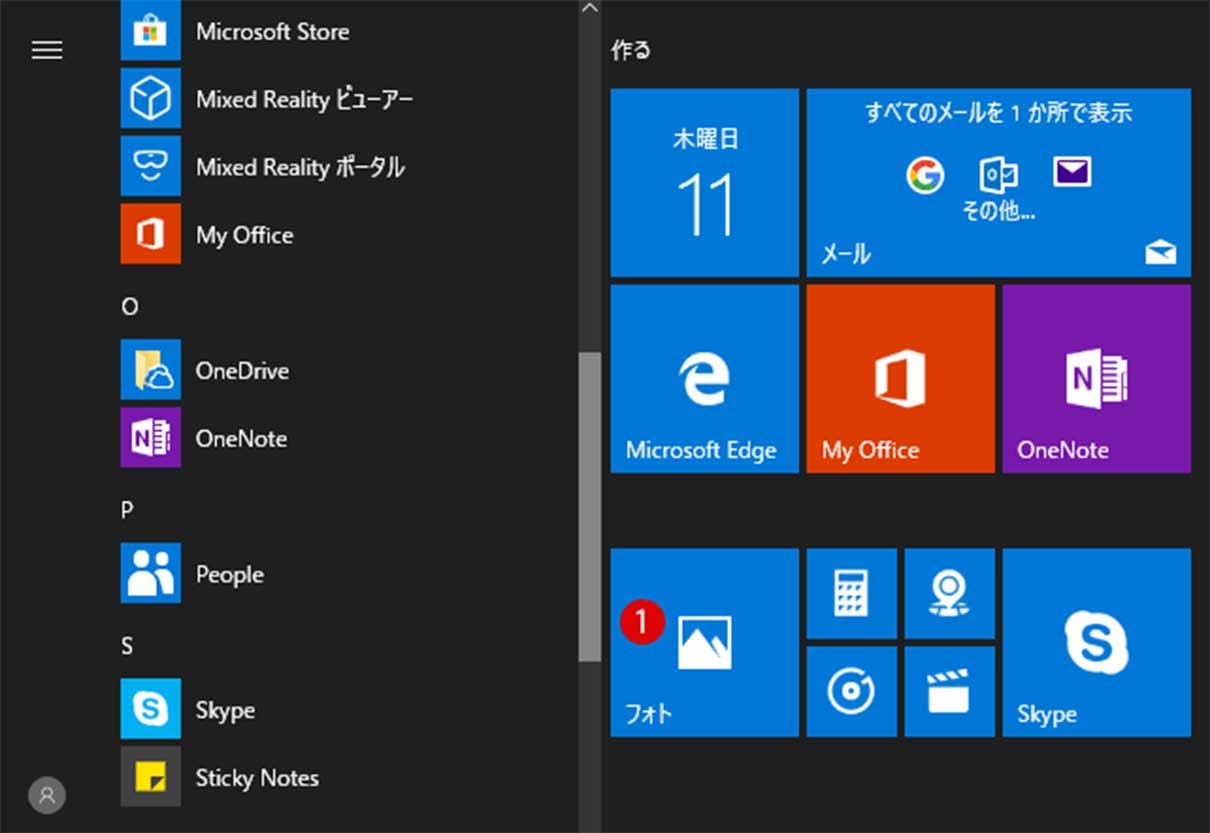
Task: Open Sticky Notes icon in list
Action: tap(151, 777)
